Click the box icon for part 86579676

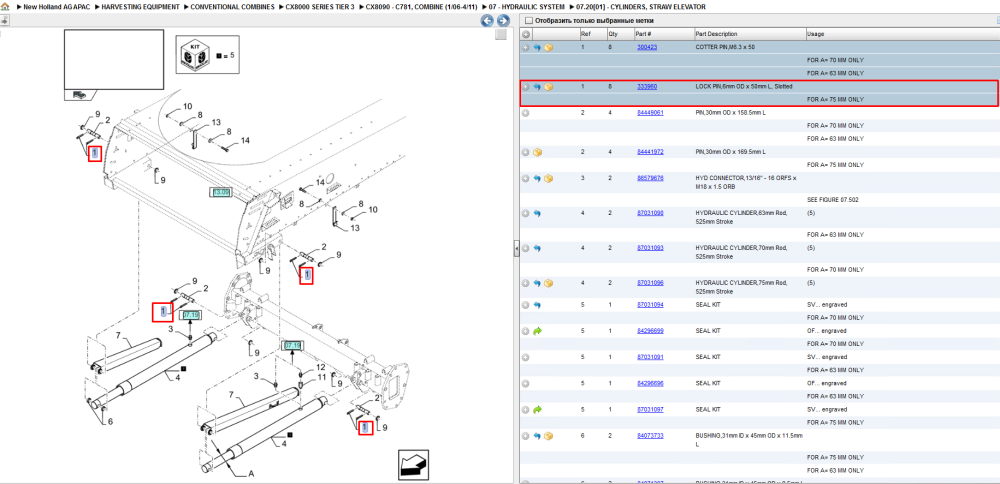tap(548, 179)
